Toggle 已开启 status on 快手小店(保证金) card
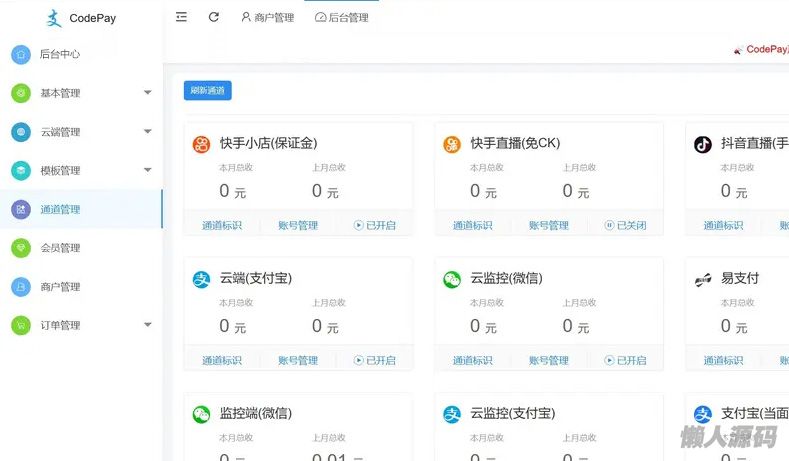Viewport: 789px width, 461px height. point(374,225)
